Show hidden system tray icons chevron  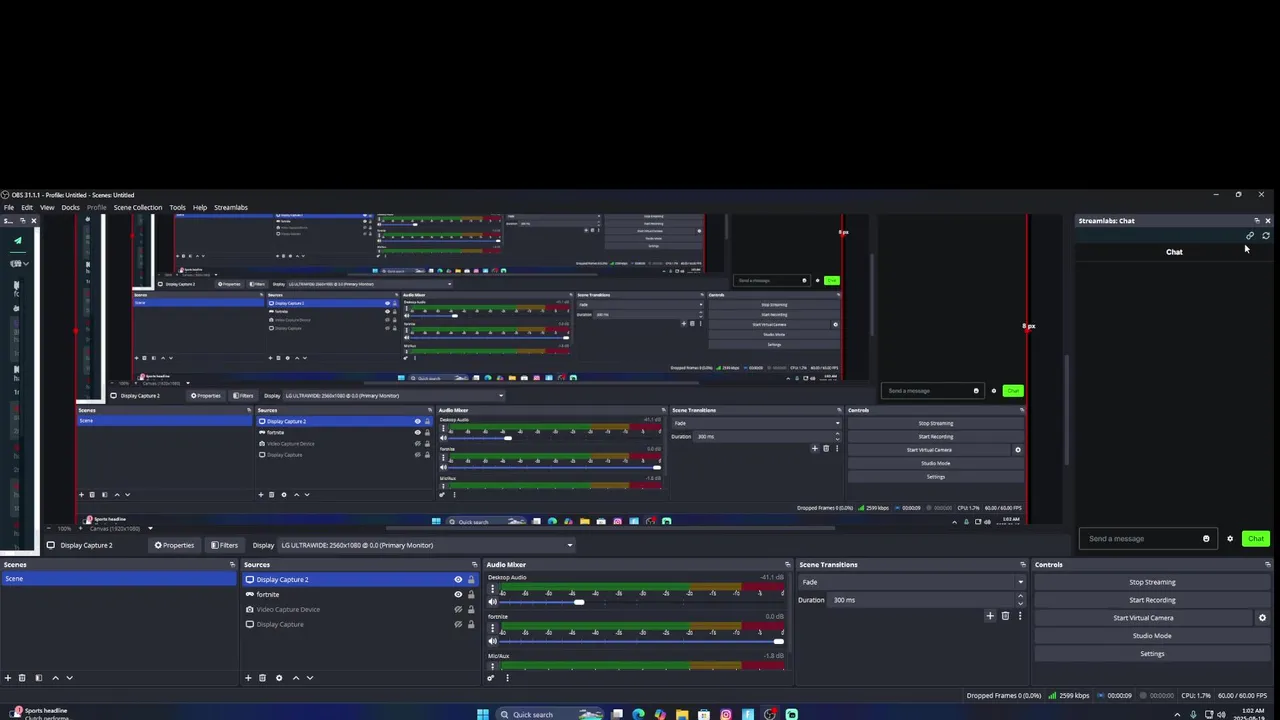[1176, 715]
